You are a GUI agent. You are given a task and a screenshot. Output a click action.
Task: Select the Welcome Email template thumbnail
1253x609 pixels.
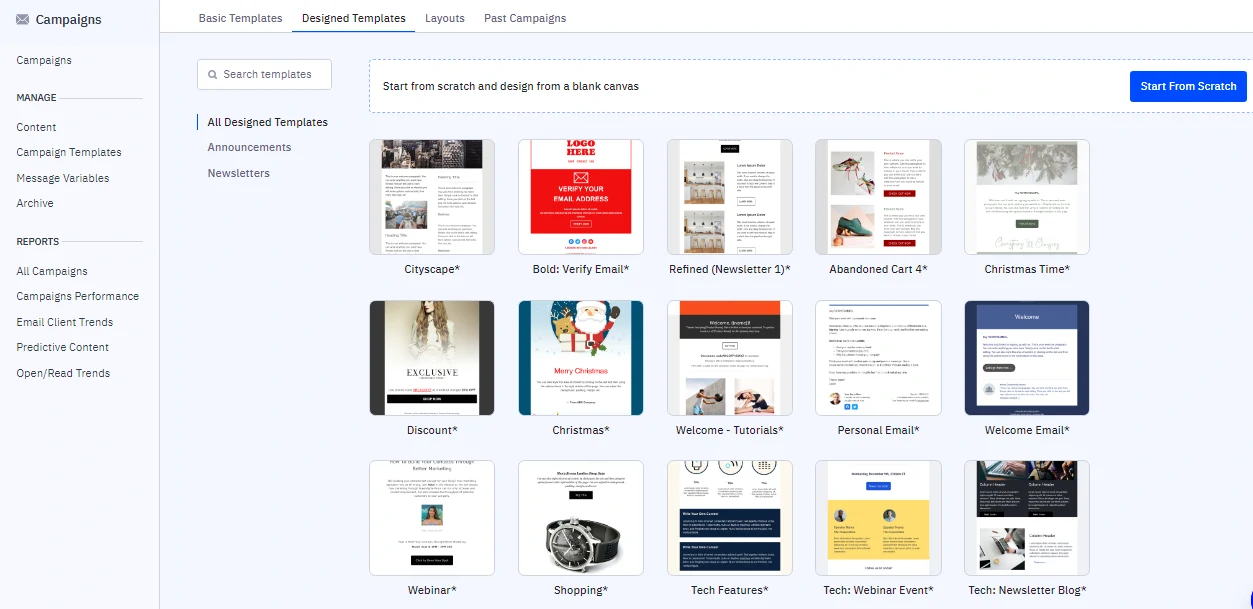click(1027, 358)
